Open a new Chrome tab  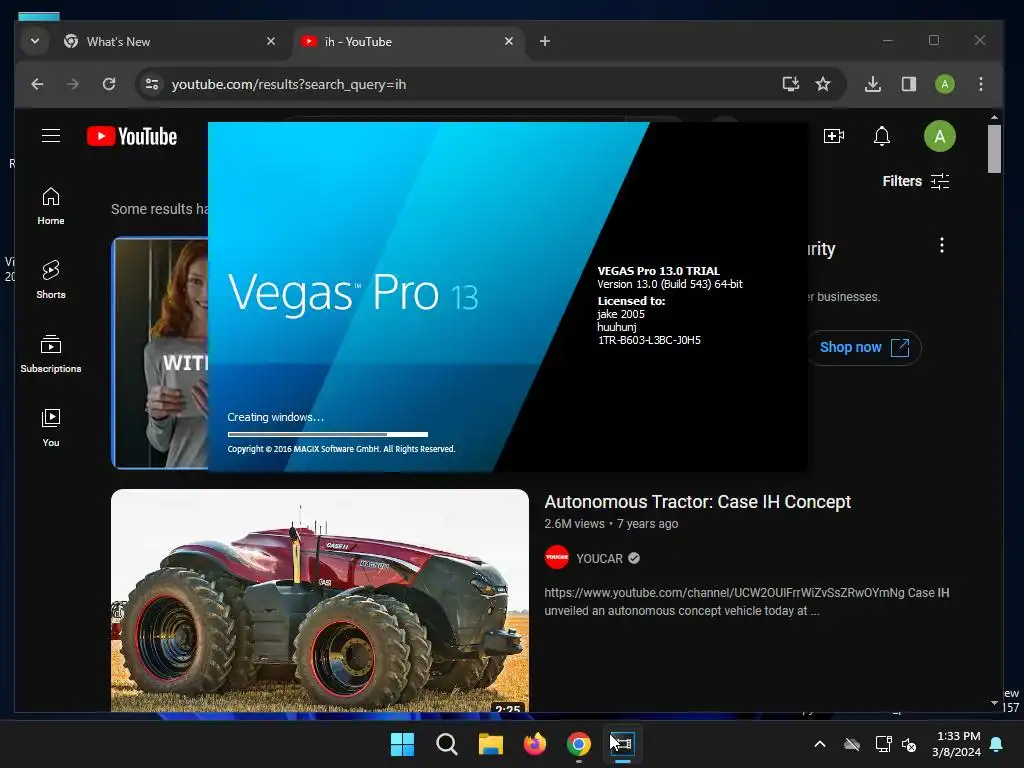click(545, 41)
